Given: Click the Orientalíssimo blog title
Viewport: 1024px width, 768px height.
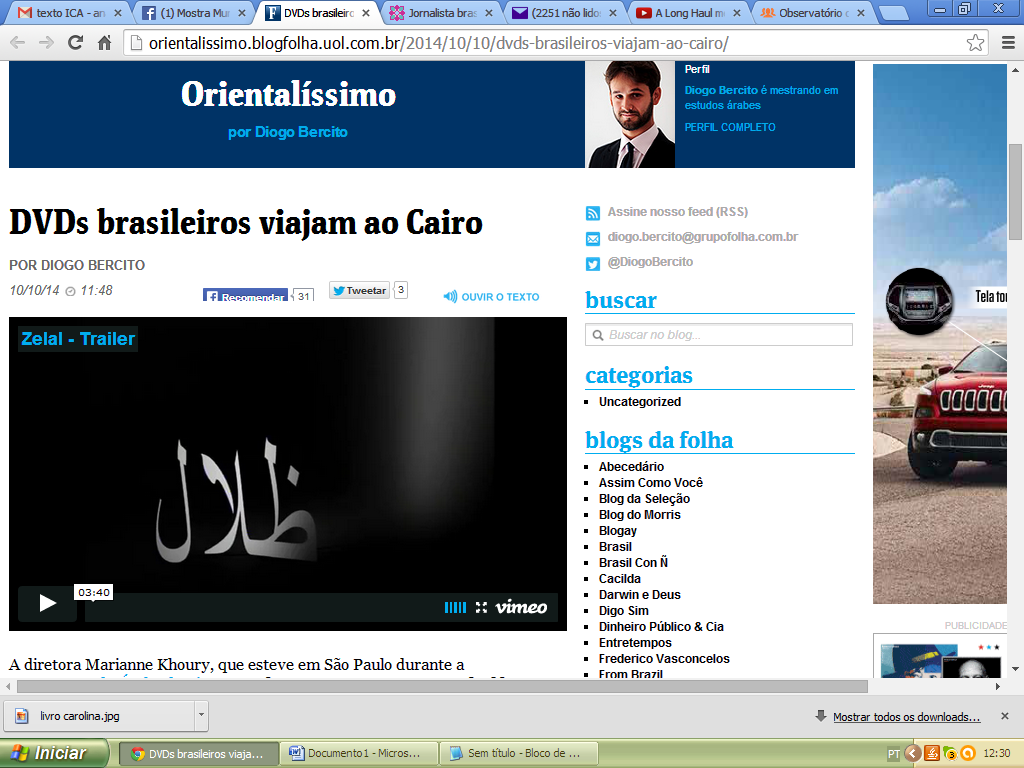Looking at the screenshot, I should (289, 94).
